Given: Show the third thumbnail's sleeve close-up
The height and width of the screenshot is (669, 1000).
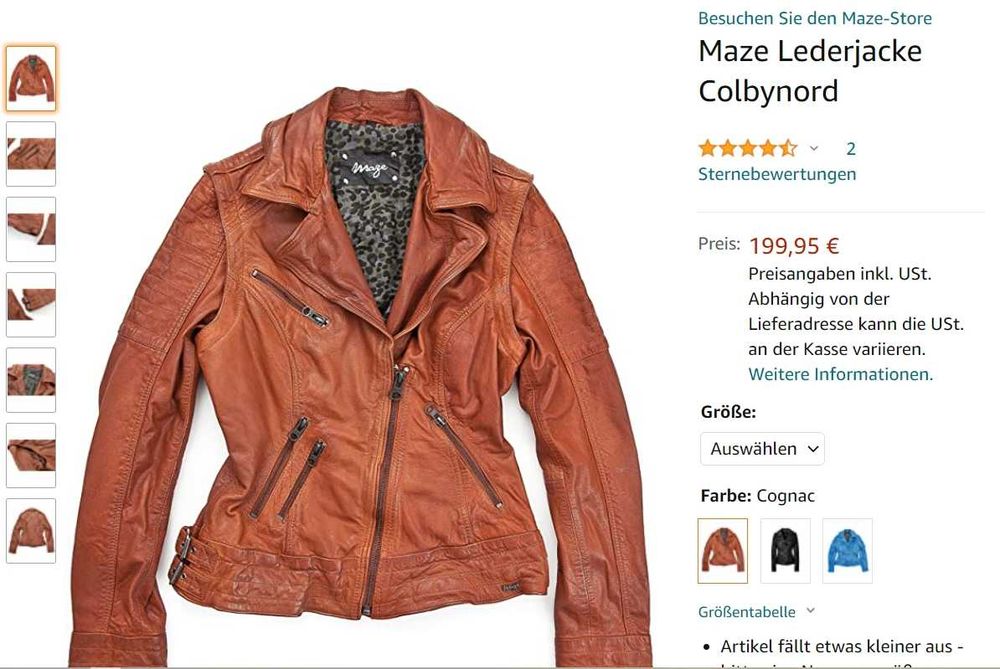Looking at the screenshot, I should [x=31, y=229].
